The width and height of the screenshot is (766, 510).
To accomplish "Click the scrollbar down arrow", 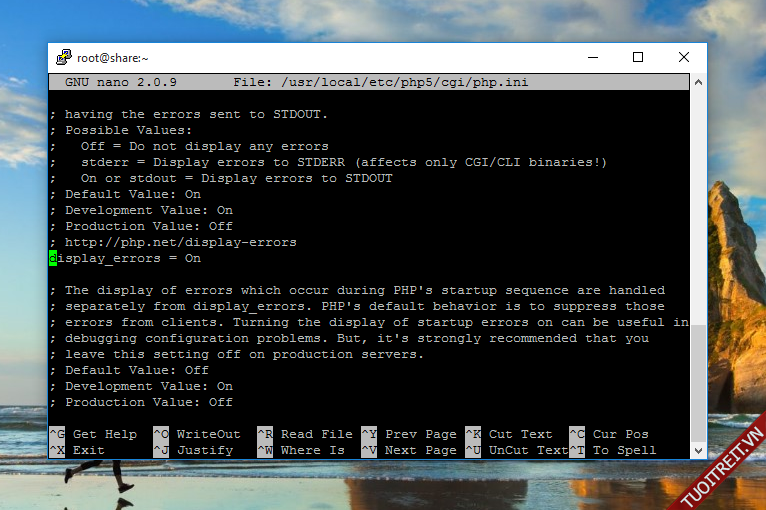I will click(698, 450).
